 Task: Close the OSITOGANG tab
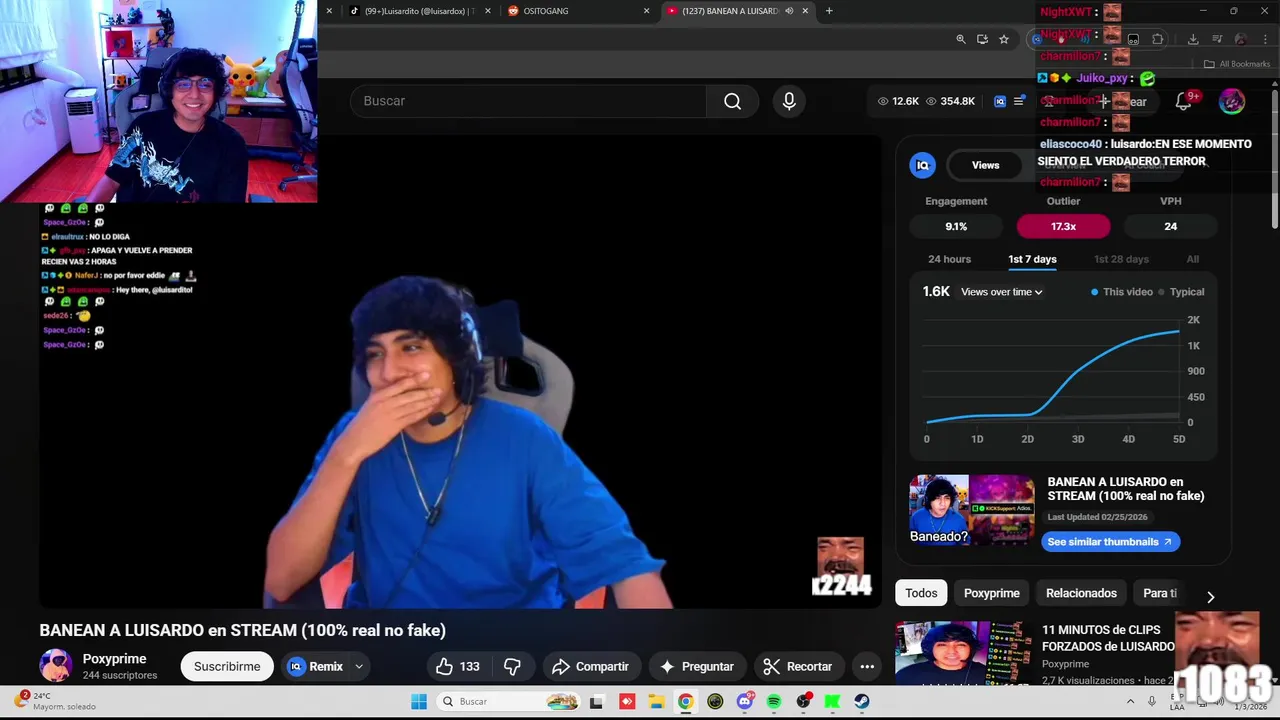pos(646,11)
